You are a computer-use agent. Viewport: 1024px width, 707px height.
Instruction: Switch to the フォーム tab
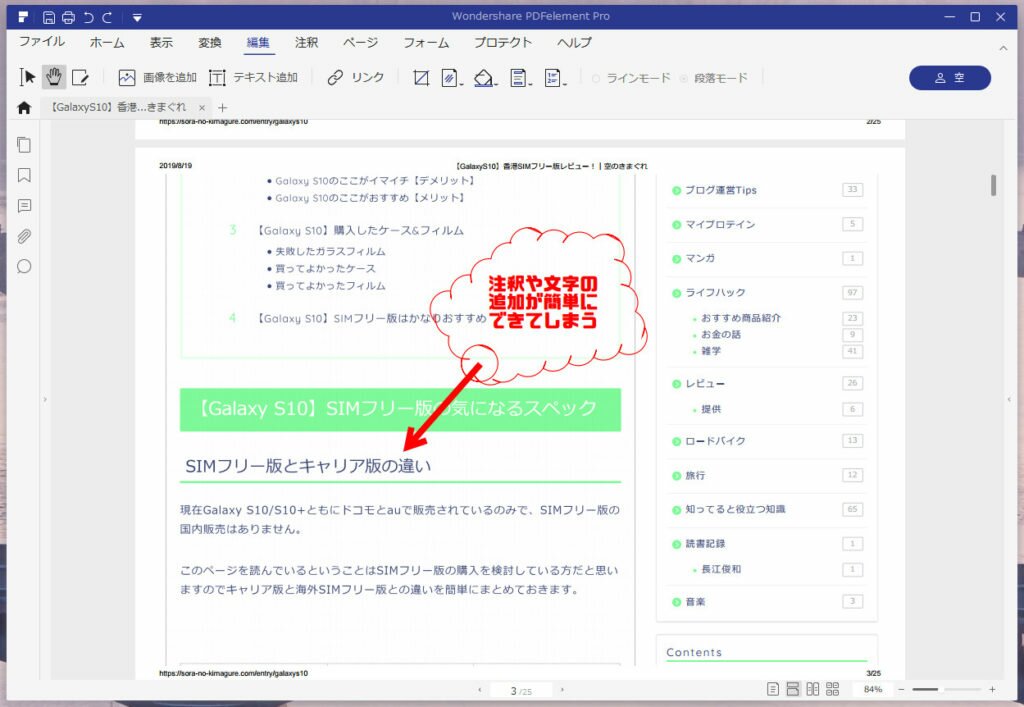pos(426,43)
